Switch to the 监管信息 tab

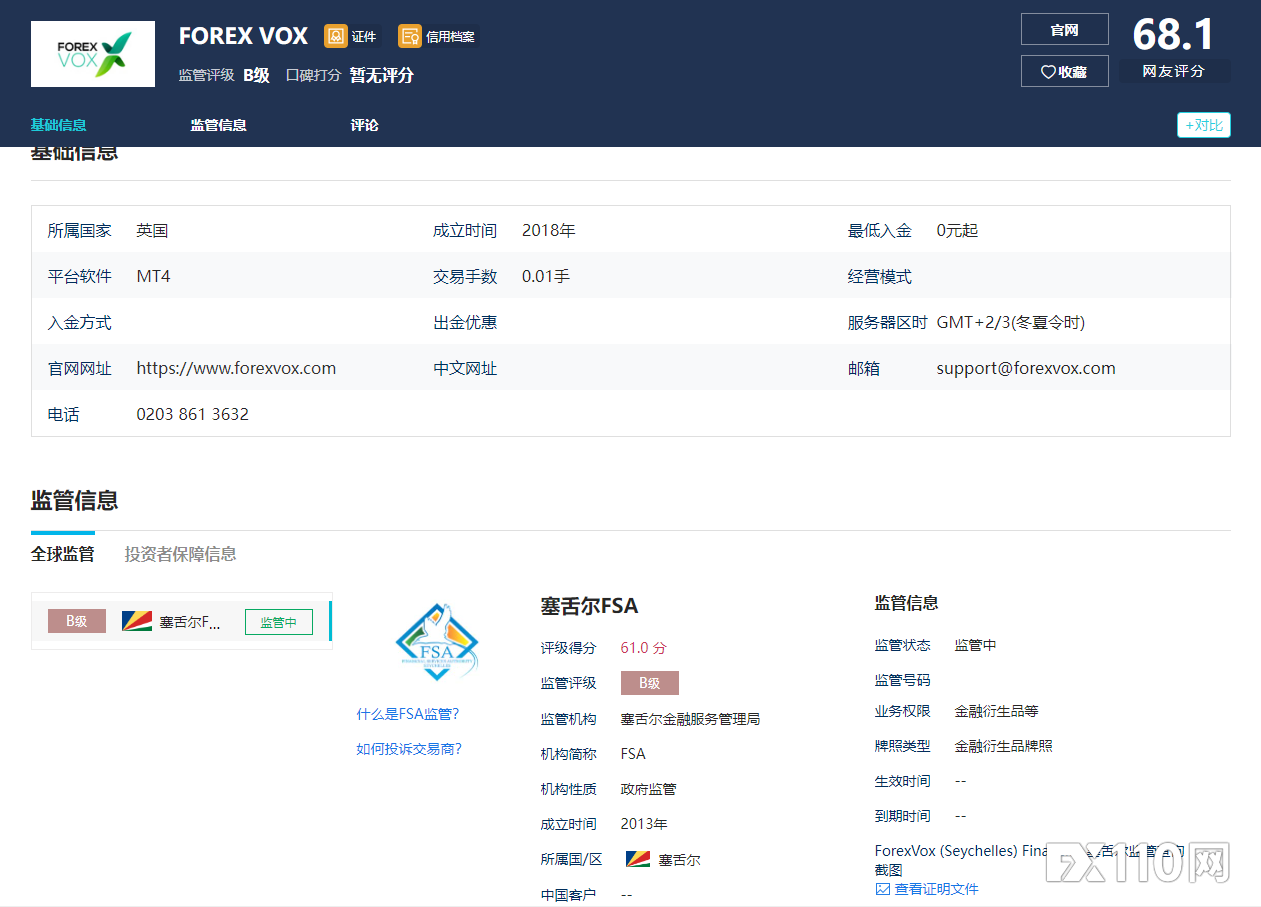tap(218, 125)
